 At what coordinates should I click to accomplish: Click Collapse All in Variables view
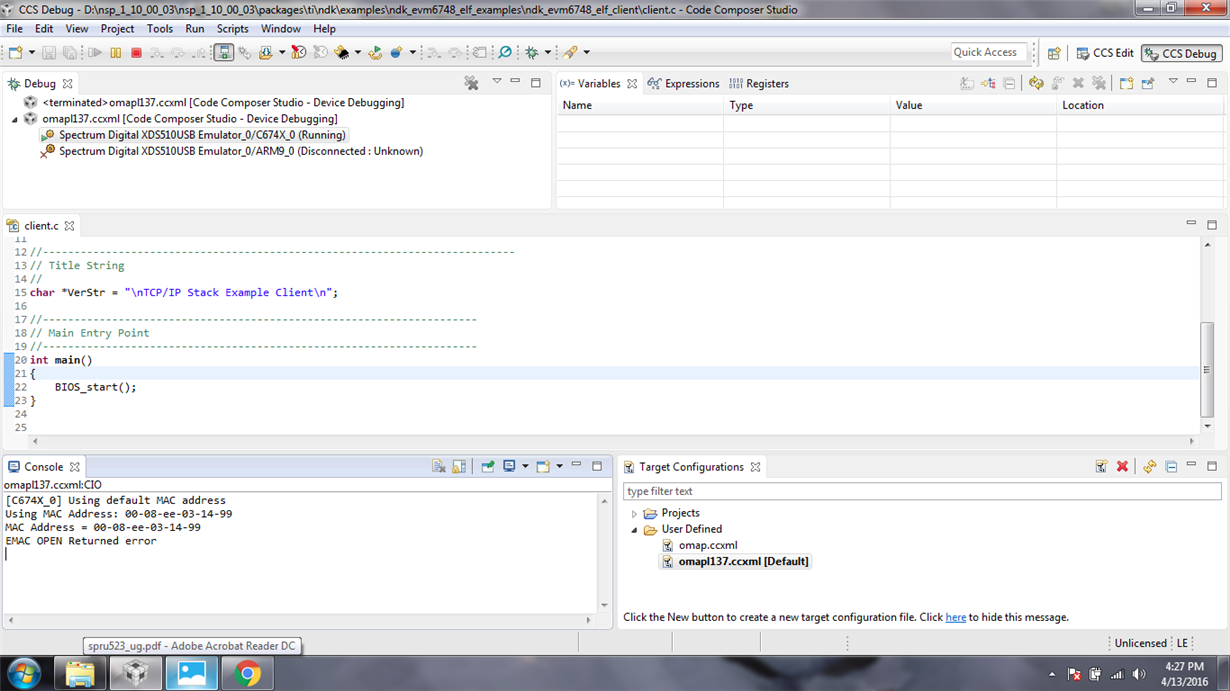(x=1009, y=83)
